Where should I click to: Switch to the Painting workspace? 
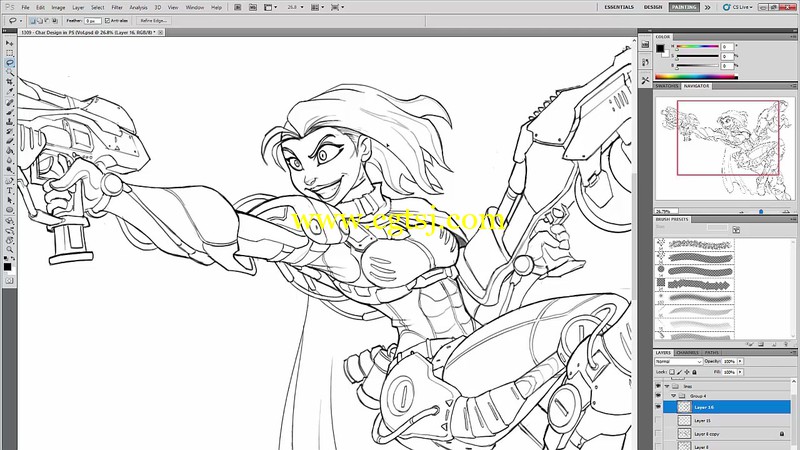684,7
